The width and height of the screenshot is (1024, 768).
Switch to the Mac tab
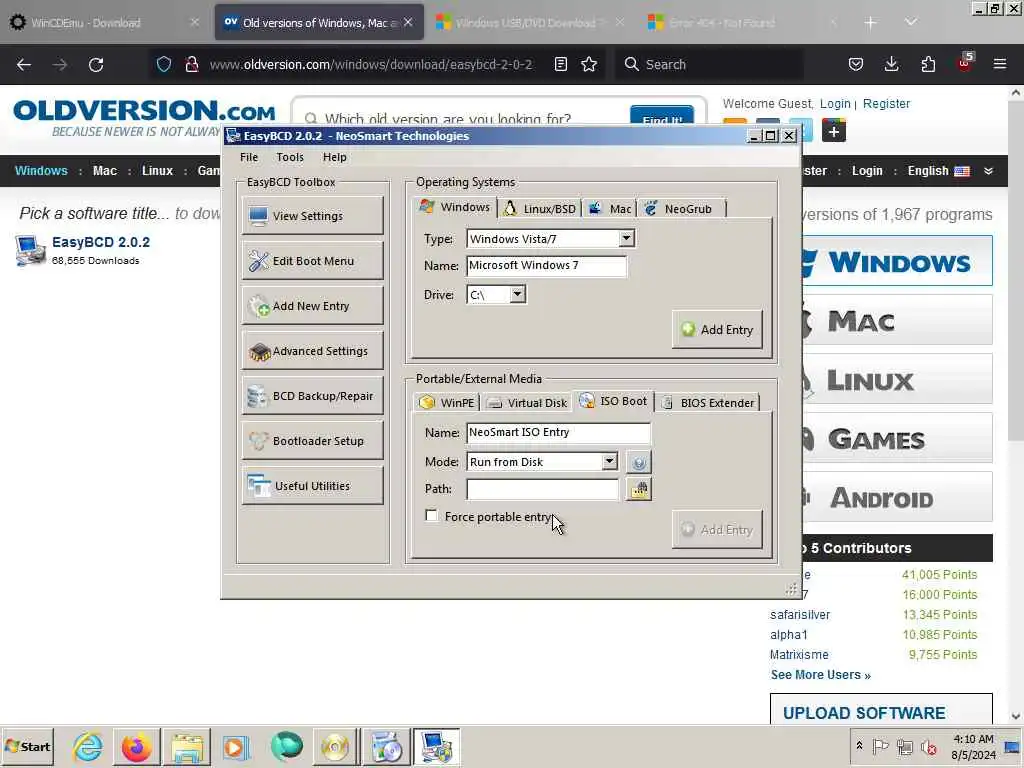[x=610, y=209]
